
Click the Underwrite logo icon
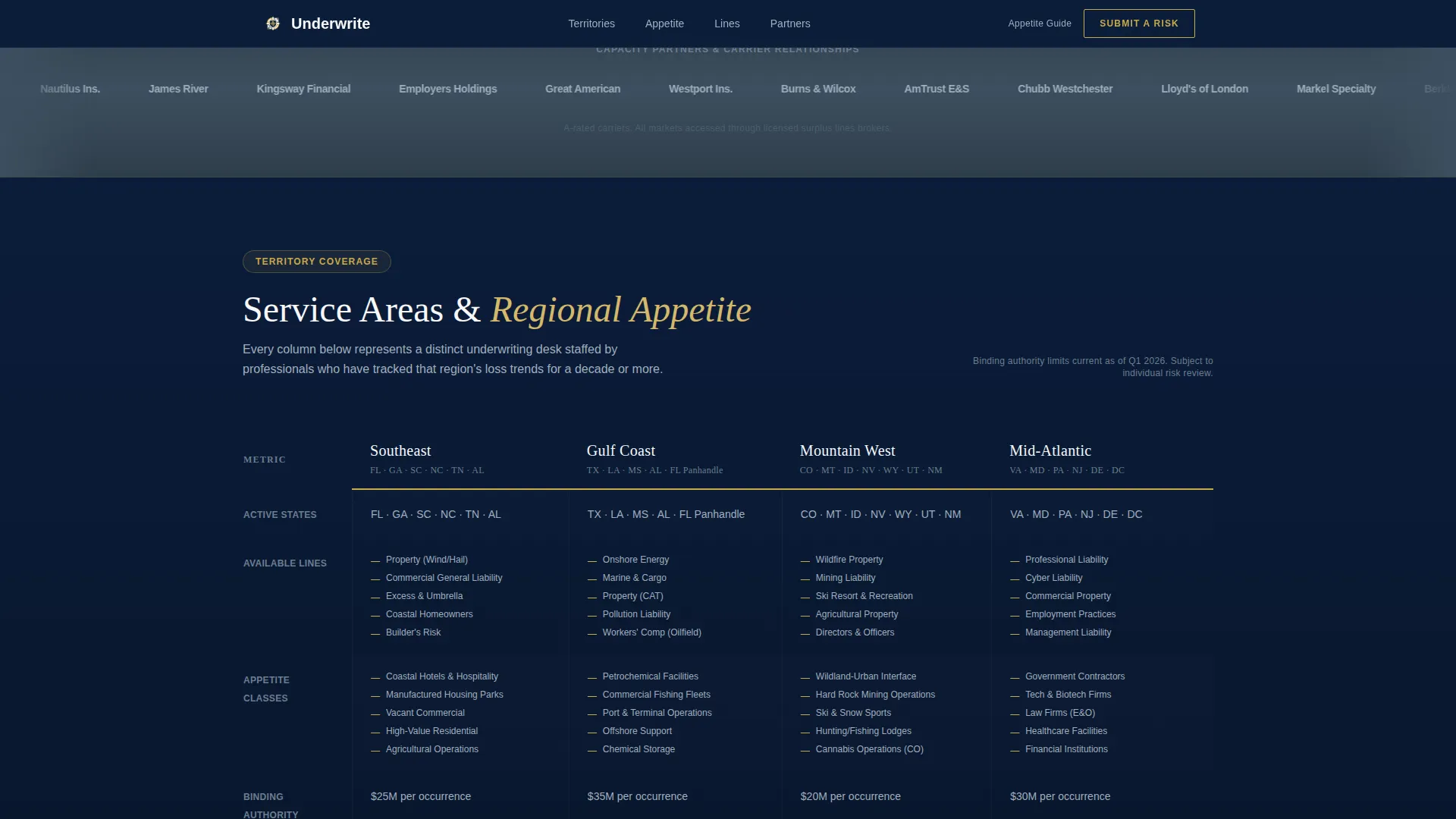(273, 24)
